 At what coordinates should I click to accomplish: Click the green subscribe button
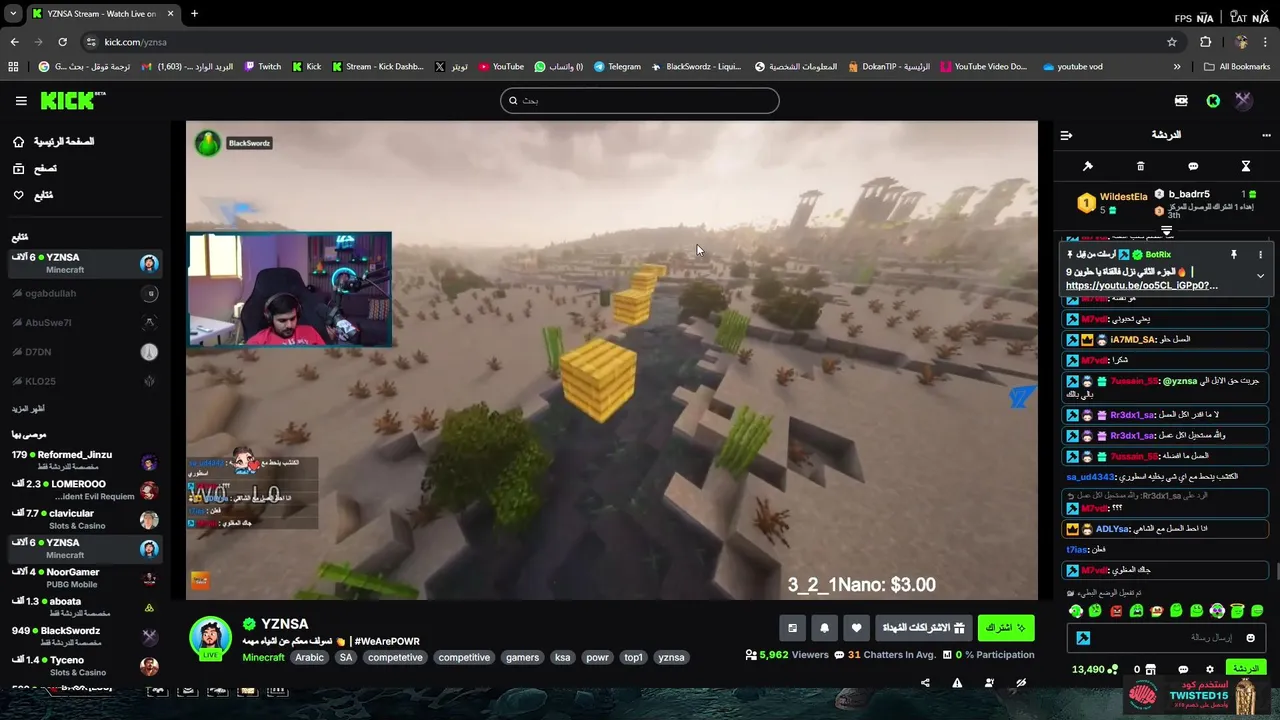1006,628
